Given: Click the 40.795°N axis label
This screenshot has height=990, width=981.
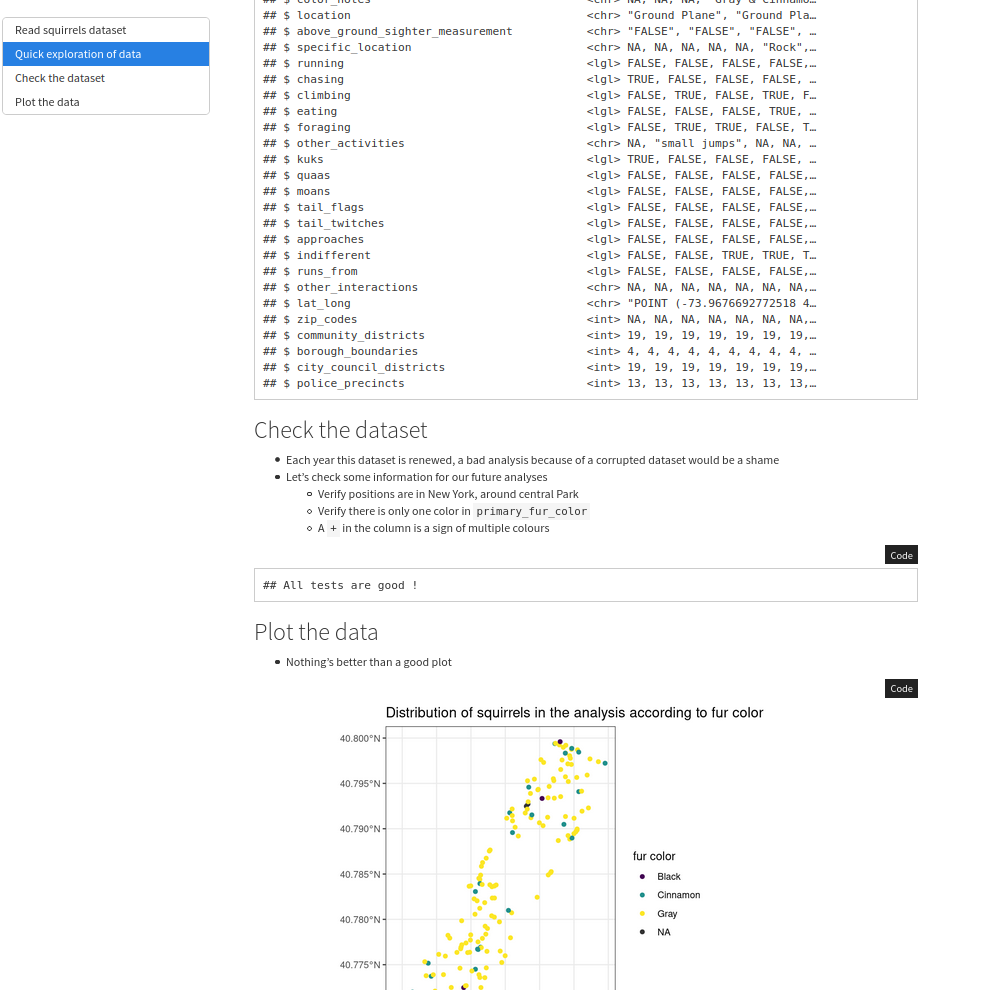Looking at the screenshot, I should [x=360, y=784].
